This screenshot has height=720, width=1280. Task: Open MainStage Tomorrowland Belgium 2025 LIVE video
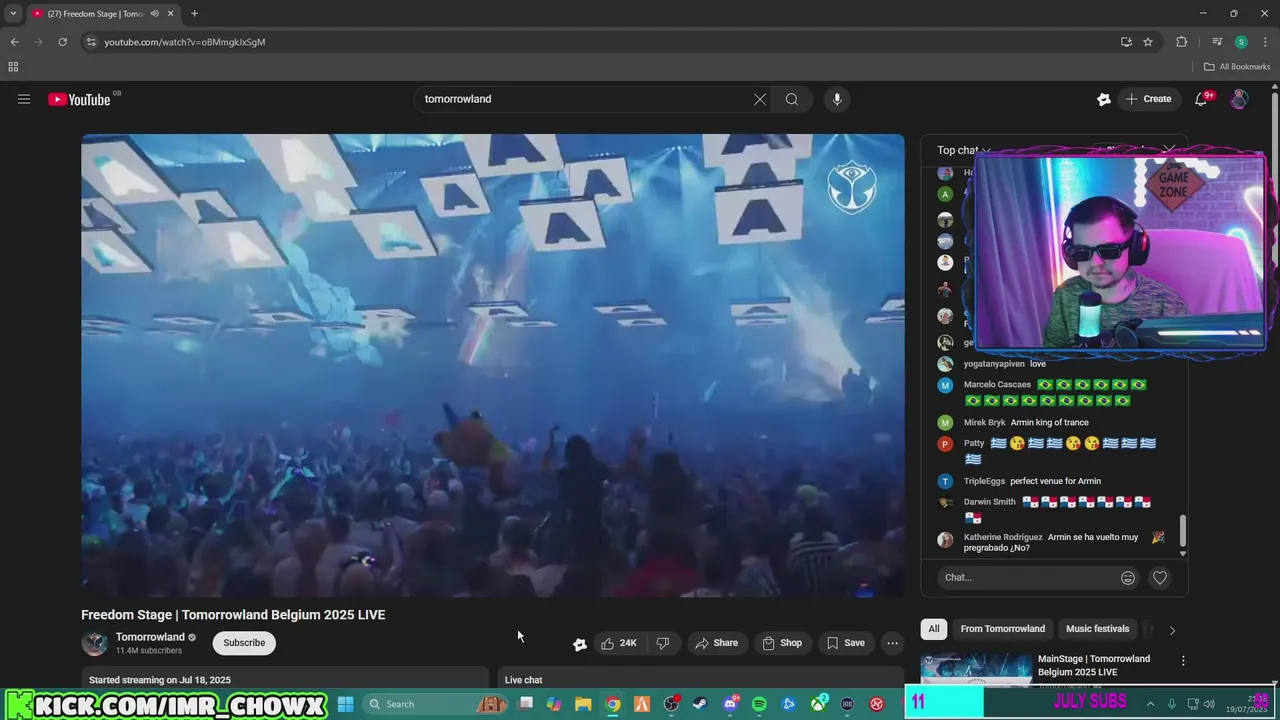coord(1094,665)
